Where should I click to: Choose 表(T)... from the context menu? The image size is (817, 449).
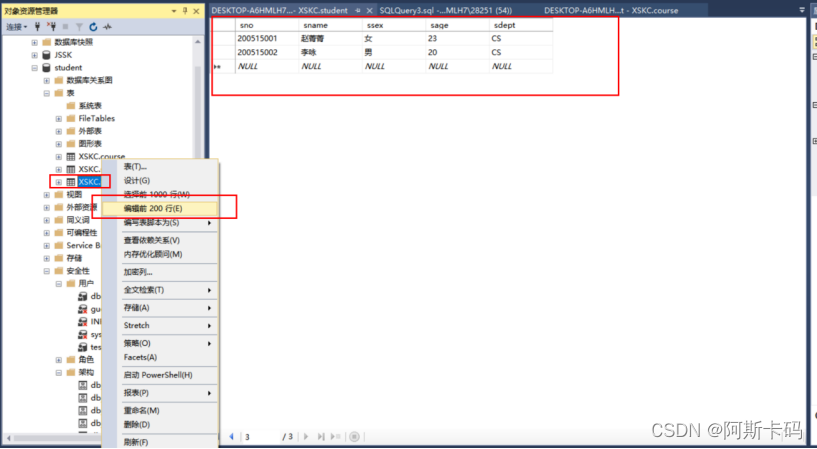(x=159, y=167)
